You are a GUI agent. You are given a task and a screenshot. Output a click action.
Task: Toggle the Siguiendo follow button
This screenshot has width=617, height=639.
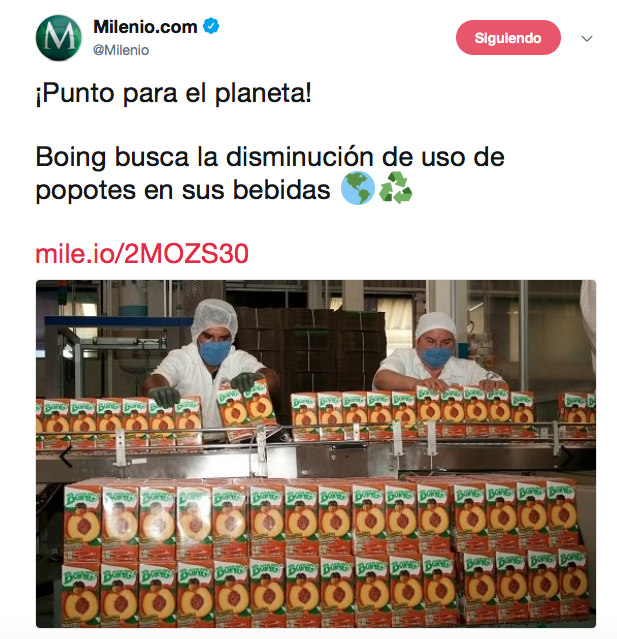508,38
